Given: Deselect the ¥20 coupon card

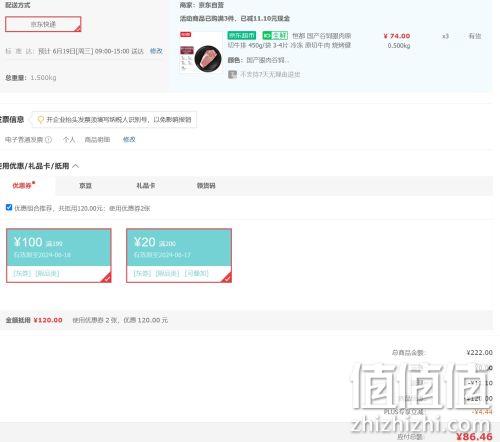Looking at the screenshot, I should tap(179, 255).
